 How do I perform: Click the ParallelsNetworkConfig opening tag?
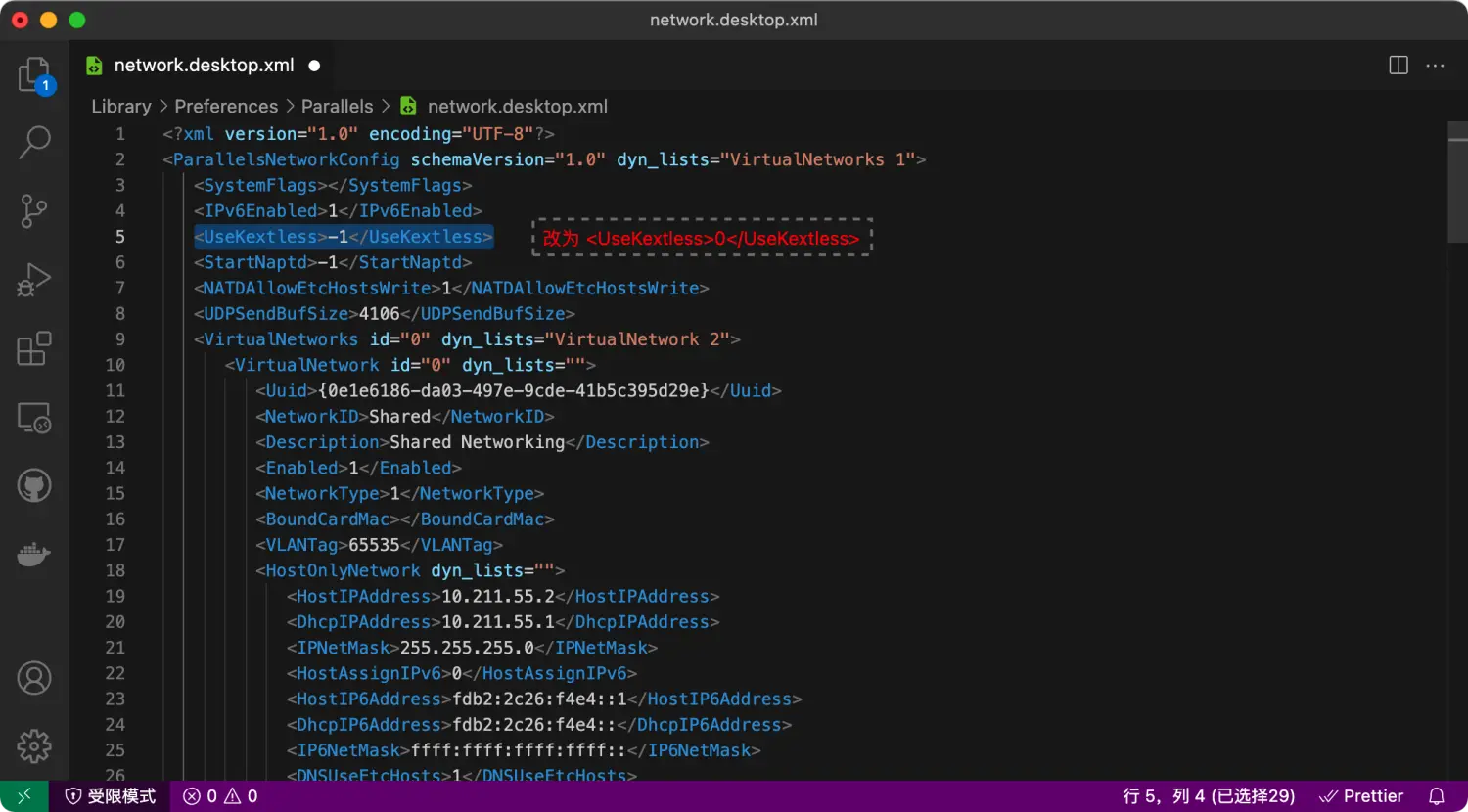pos(544,159)
